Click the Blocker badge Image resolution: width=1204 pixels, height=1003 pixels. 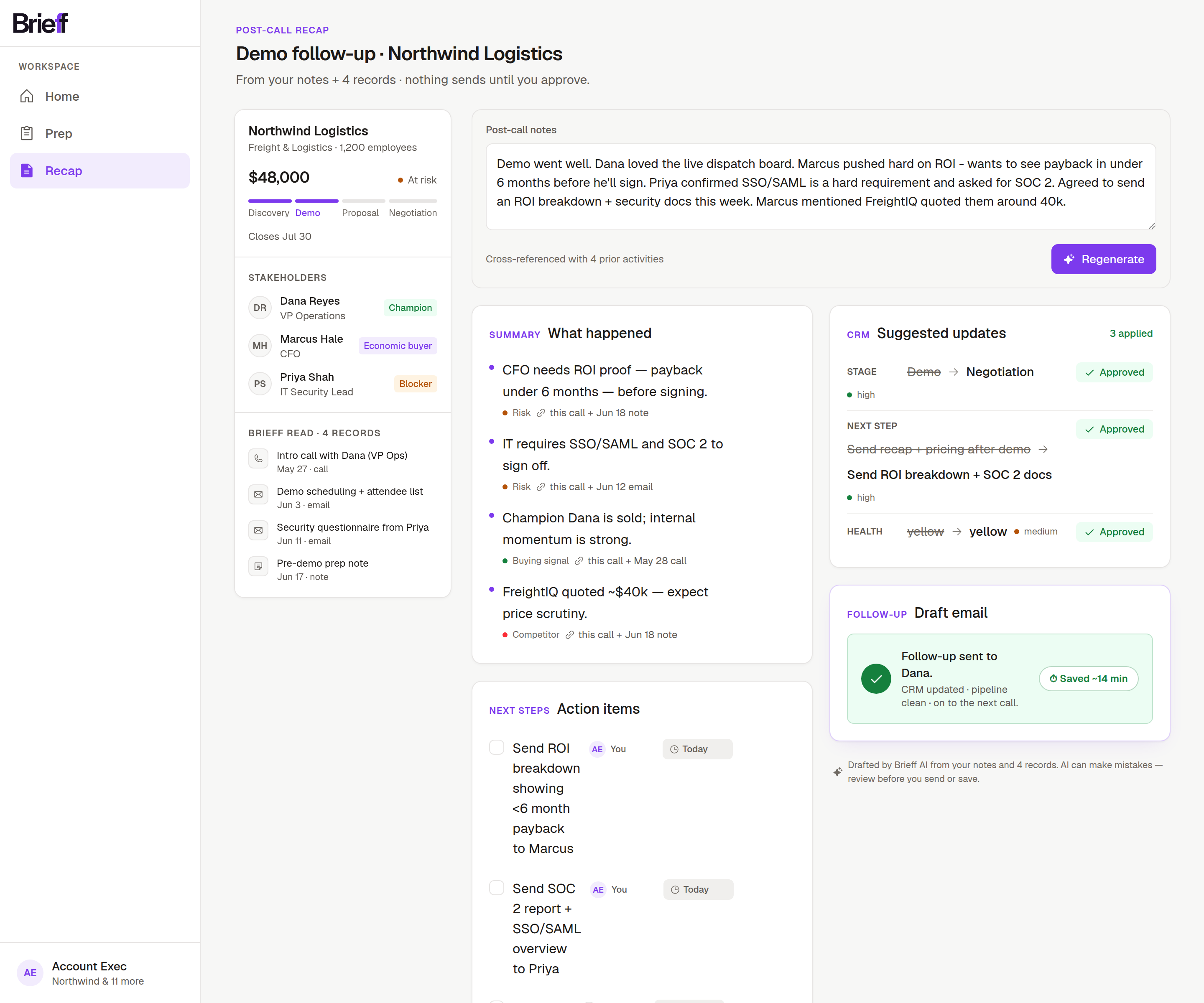[415, 384]
